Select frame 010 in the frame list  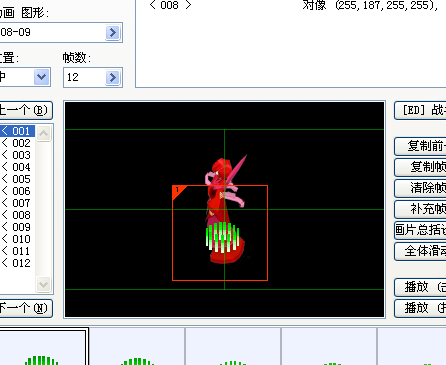17,239
